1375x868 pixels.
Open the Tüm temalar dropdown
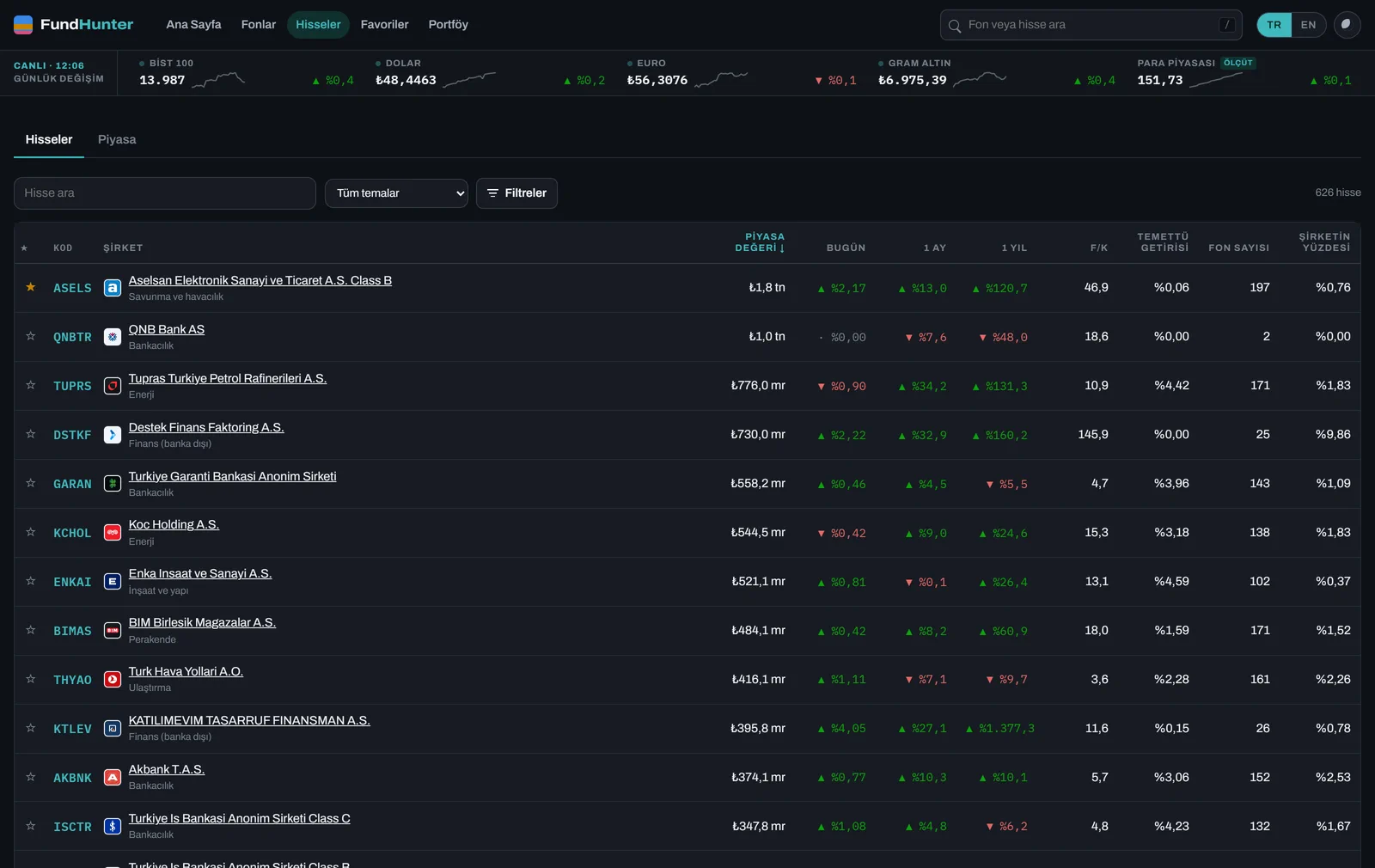coord(396,193)
